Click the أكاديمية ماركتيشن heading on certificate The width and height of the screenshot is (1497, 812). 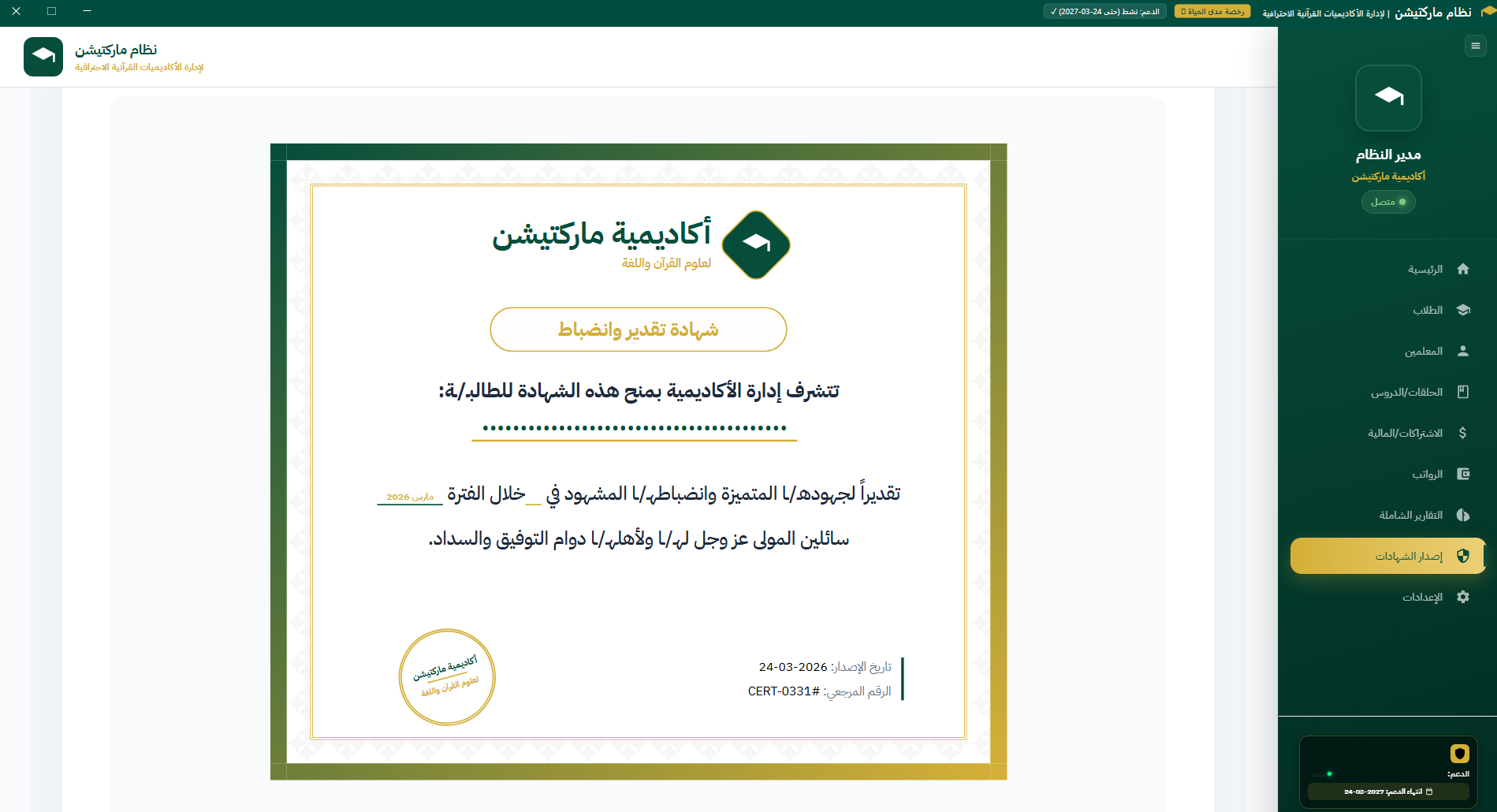point(601,233)
